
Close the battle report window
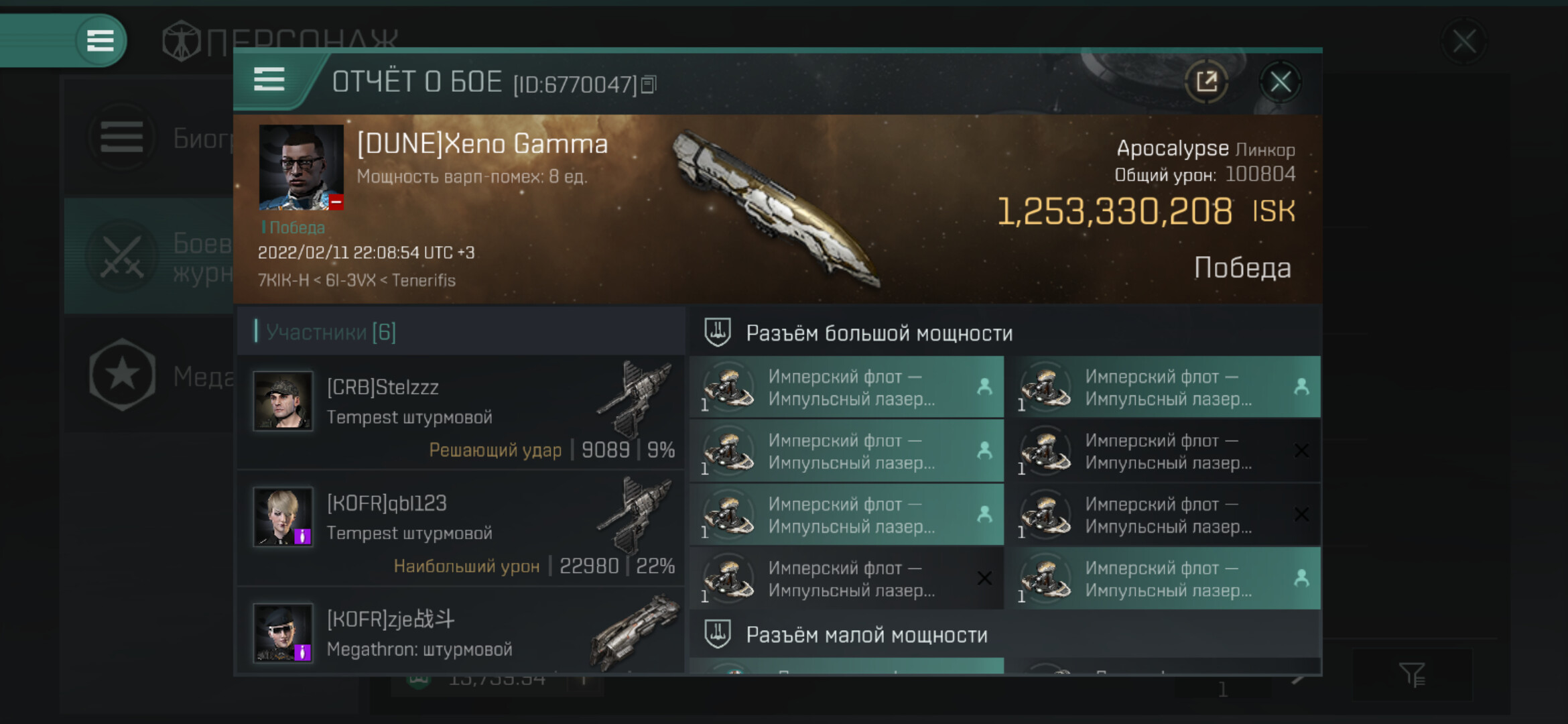point(1280,82)
